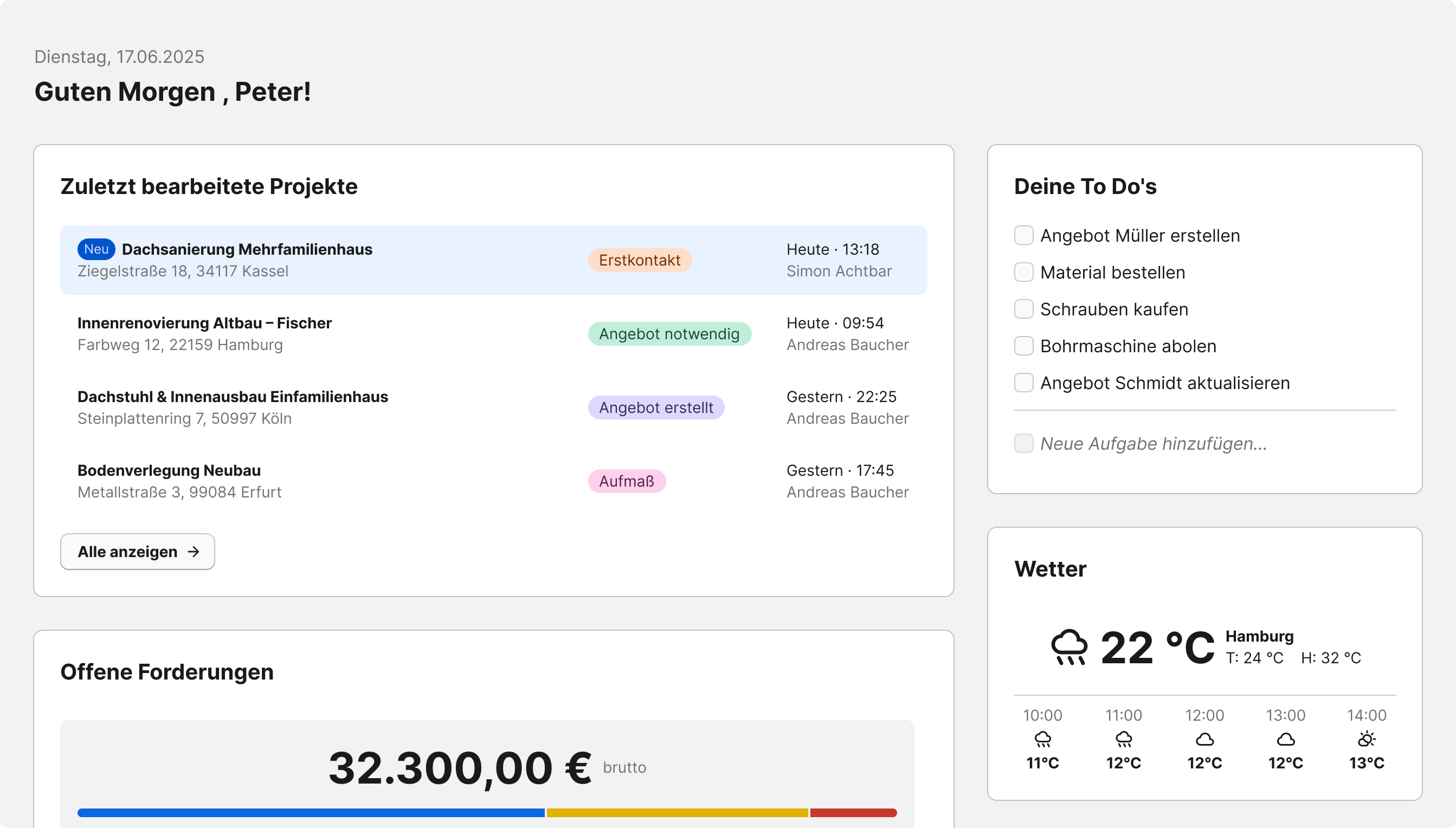
Task: Click the empty checkbox next to Neue Aufgabe
Action: click(x=1024, y=444)
